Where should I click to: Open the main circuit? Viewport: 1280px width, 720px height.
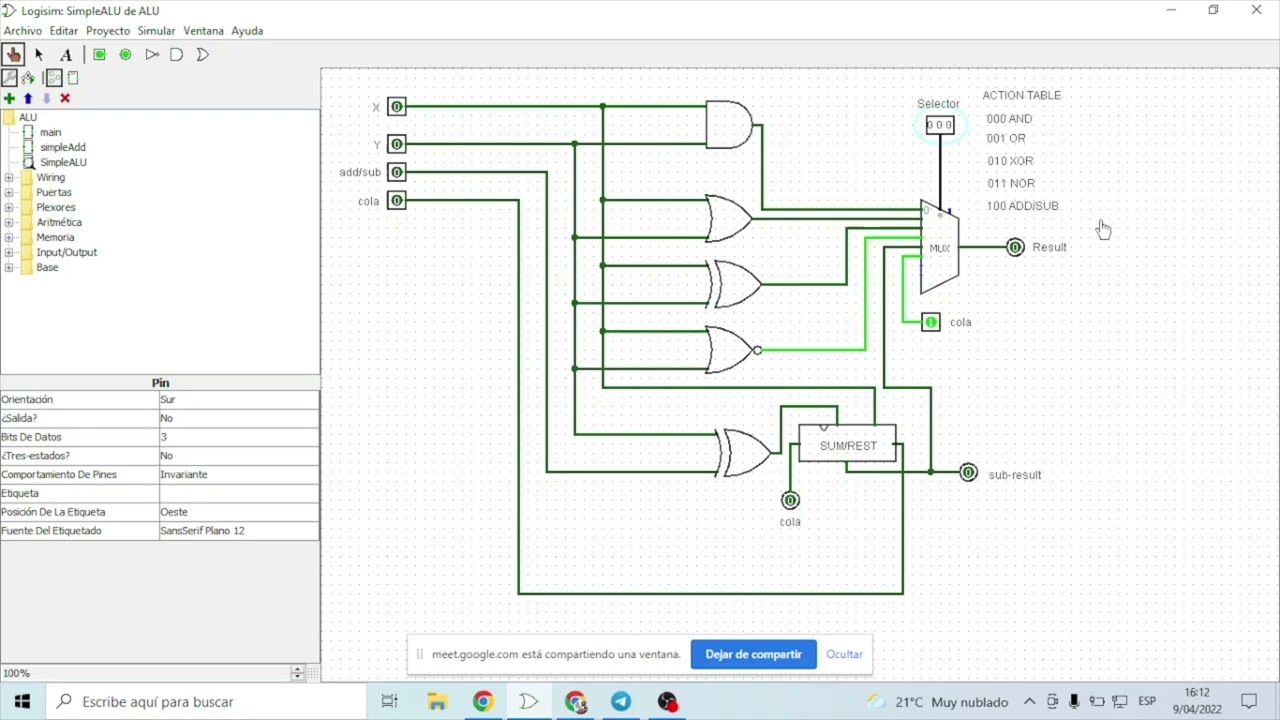pos(50,132)
